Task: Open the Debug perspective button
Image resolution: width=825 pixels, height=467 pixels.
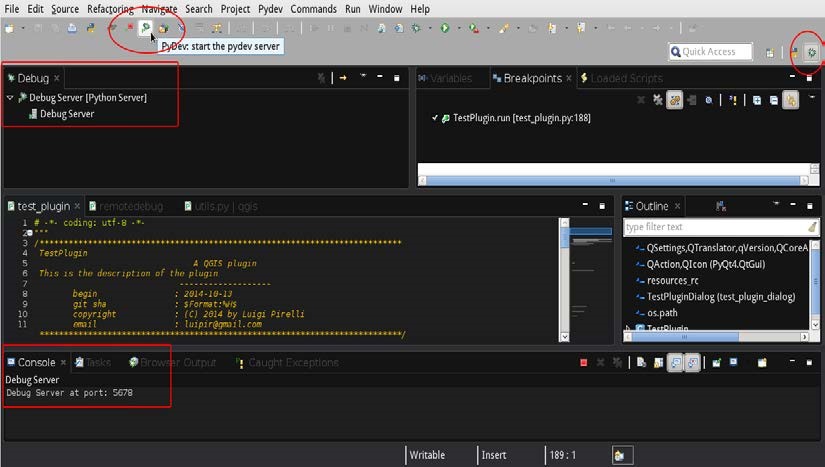Action: pos(812,53)
